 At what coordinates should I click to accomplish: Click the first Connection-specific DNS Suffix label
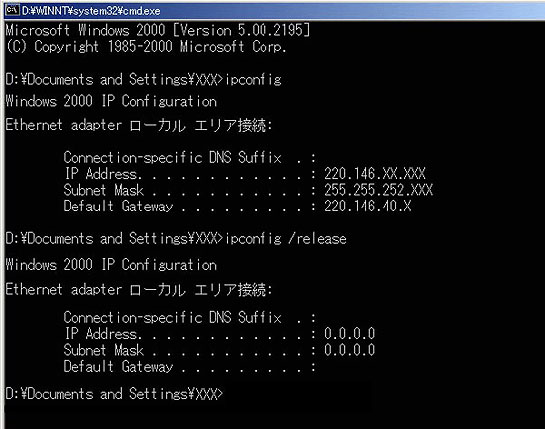click(x=172, y=157)
